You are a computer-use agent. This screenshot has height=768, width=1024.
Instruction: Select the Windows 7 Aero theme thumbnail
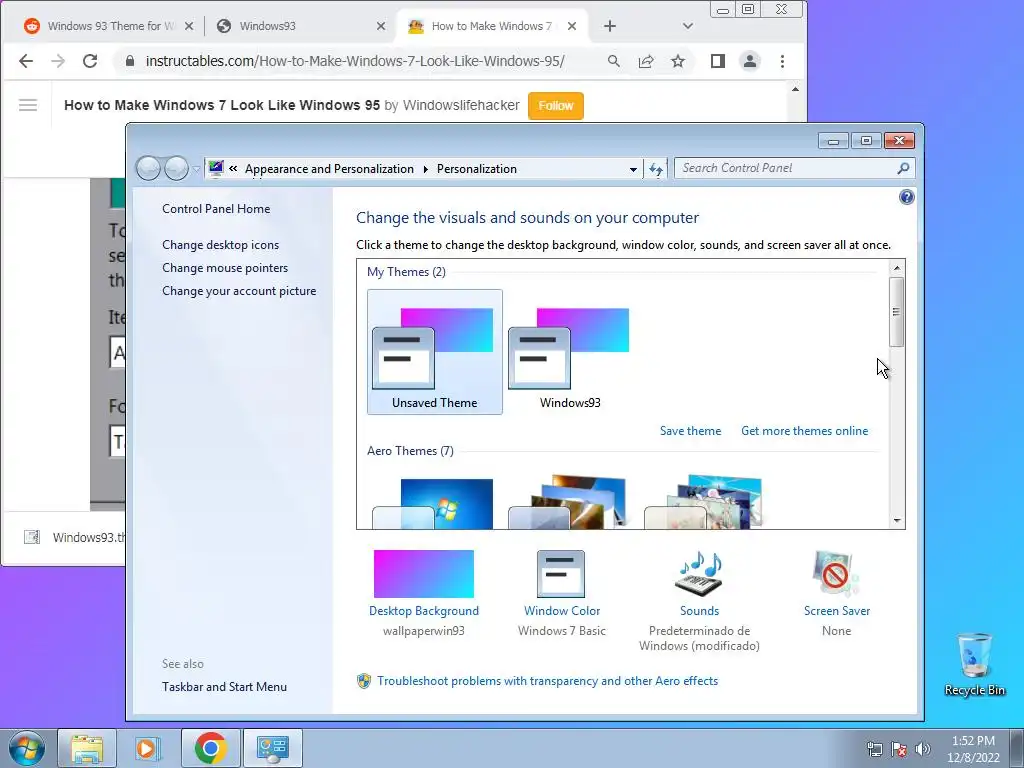(434, 503)
